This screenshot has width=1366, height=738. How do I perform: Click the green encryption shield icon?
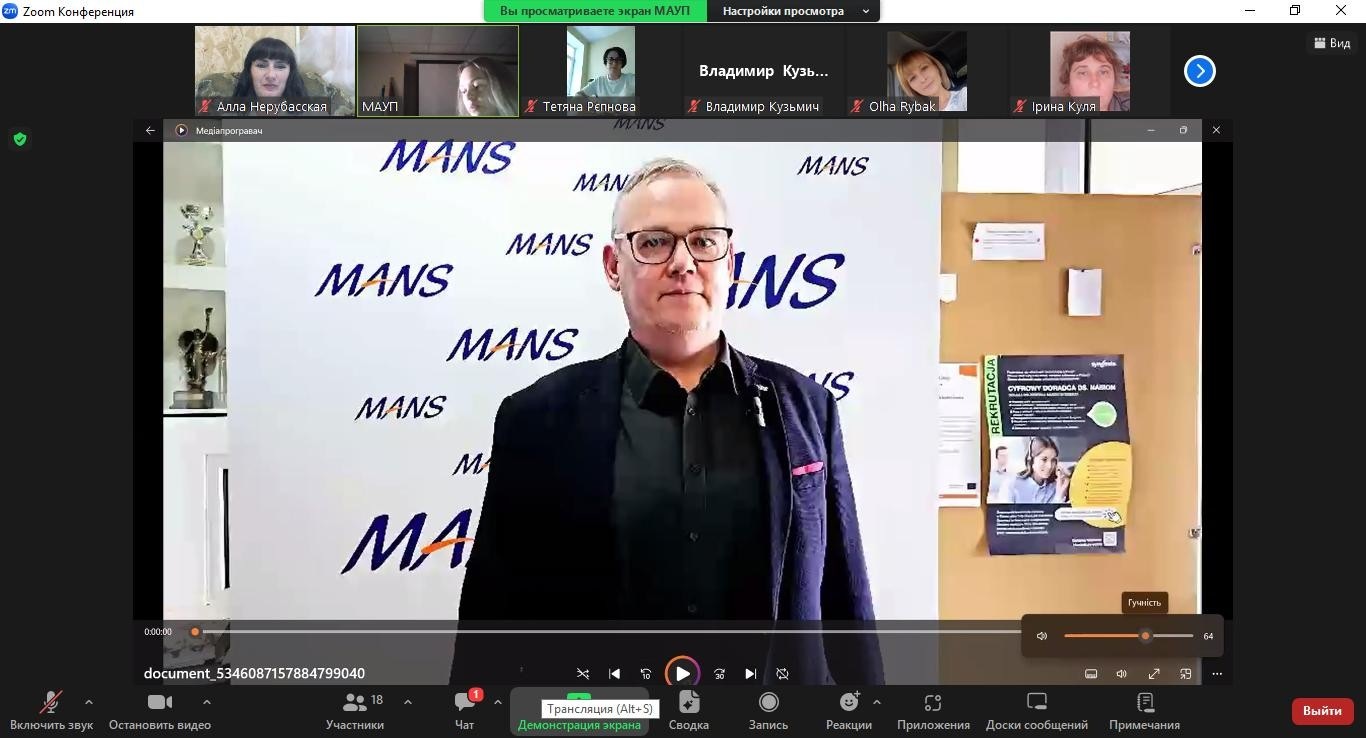(19, 139)
